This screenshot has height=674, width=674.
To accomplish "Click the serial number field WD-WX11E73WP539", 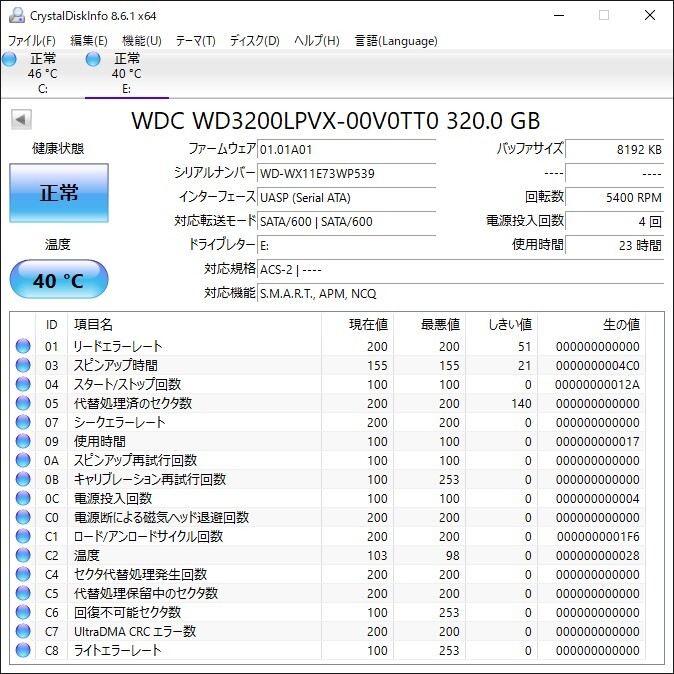I will coord(346,174).
